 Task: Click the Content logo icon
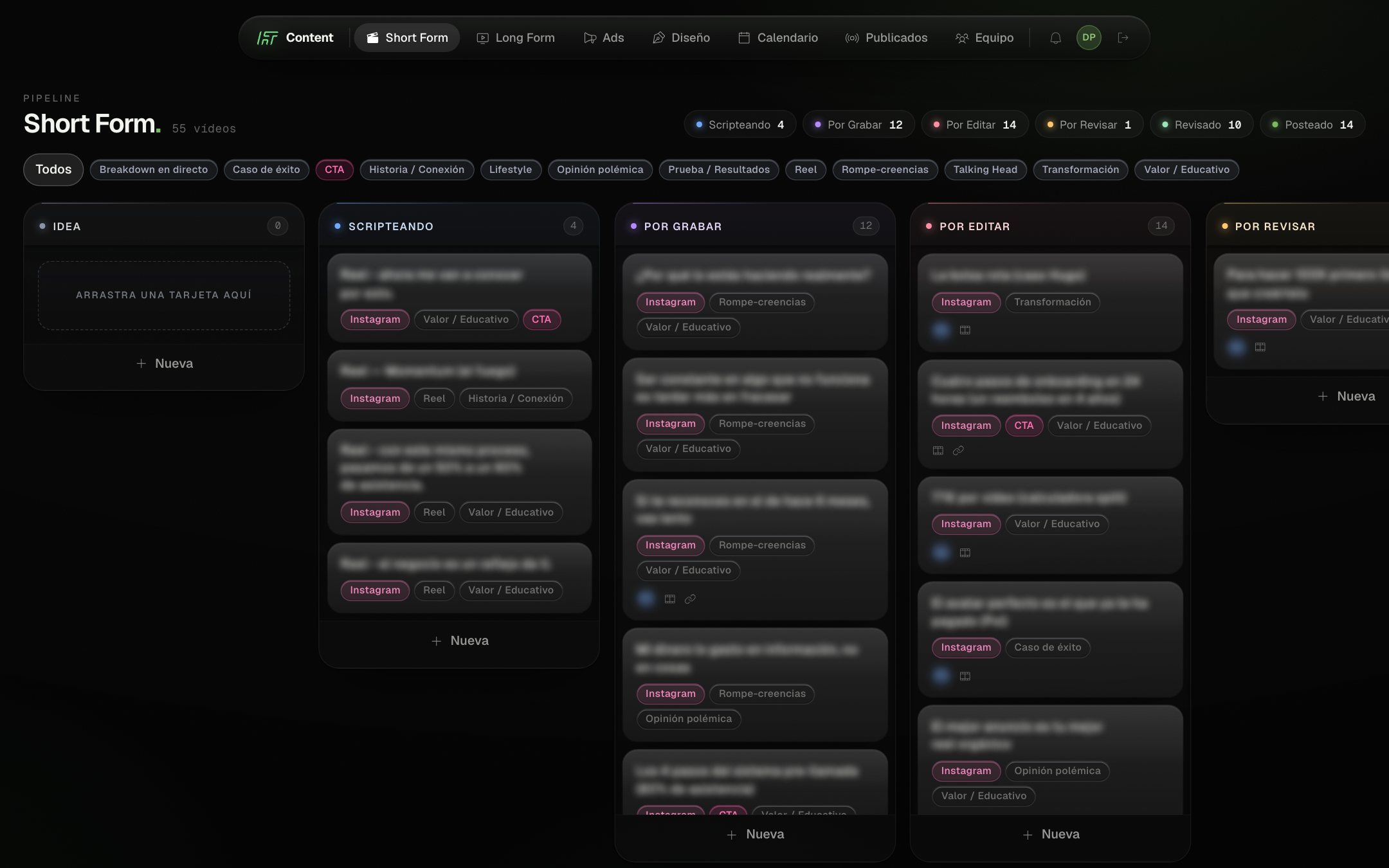[267, 38]
